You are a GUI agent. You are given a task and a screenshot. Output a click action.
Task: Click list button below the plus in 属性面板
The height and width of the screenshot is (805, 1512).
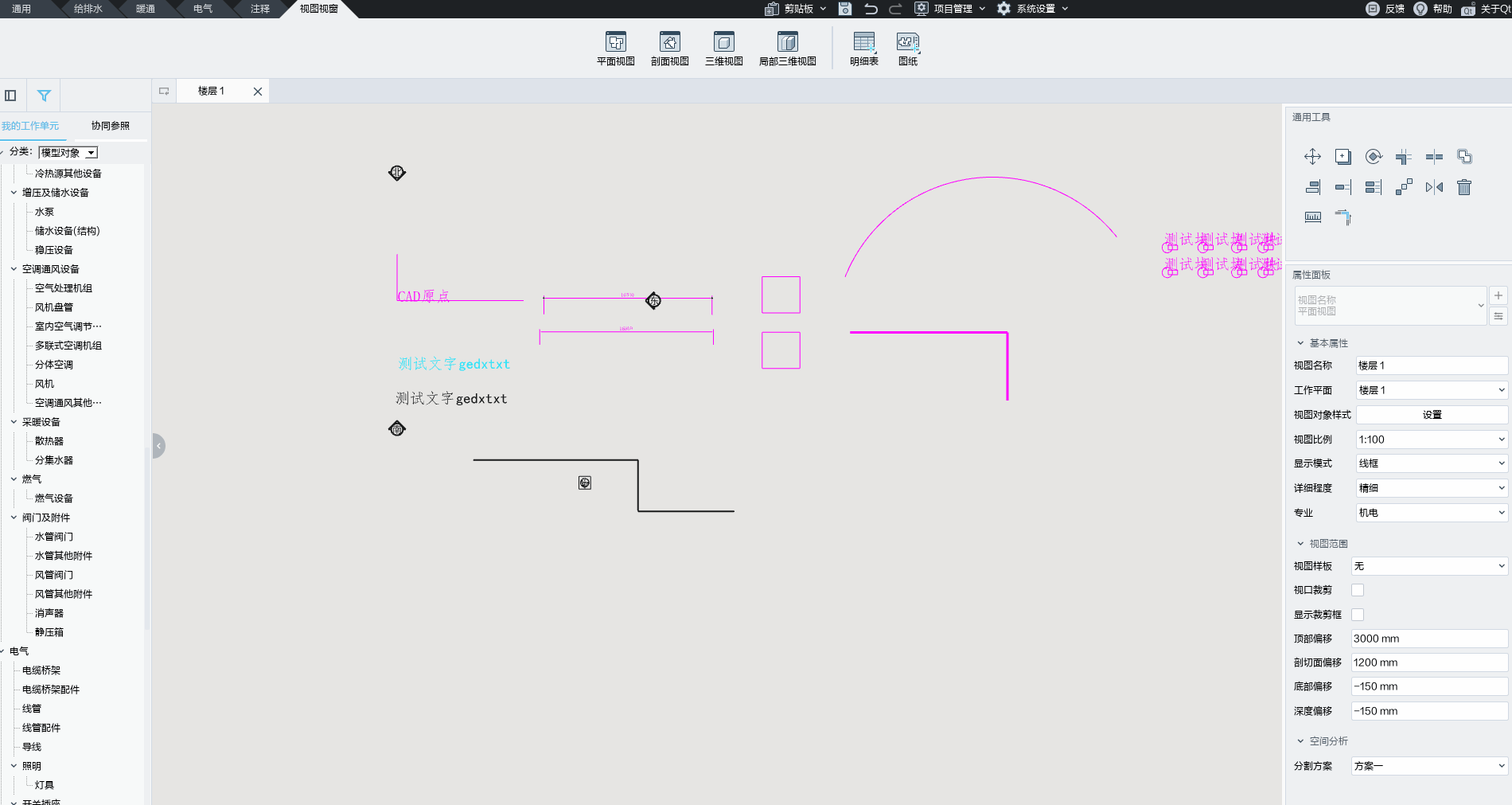coord(1498,316)
